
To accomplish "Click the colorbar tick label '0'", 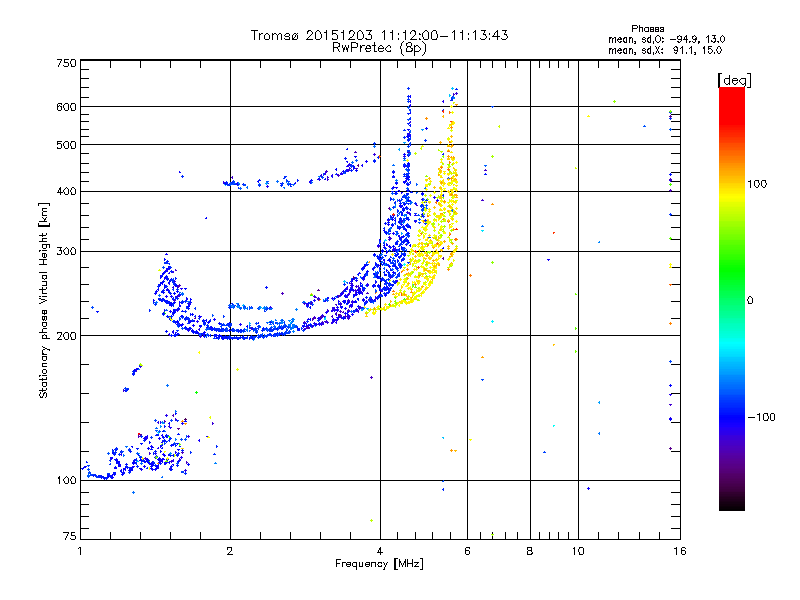I will pos(750,300).
